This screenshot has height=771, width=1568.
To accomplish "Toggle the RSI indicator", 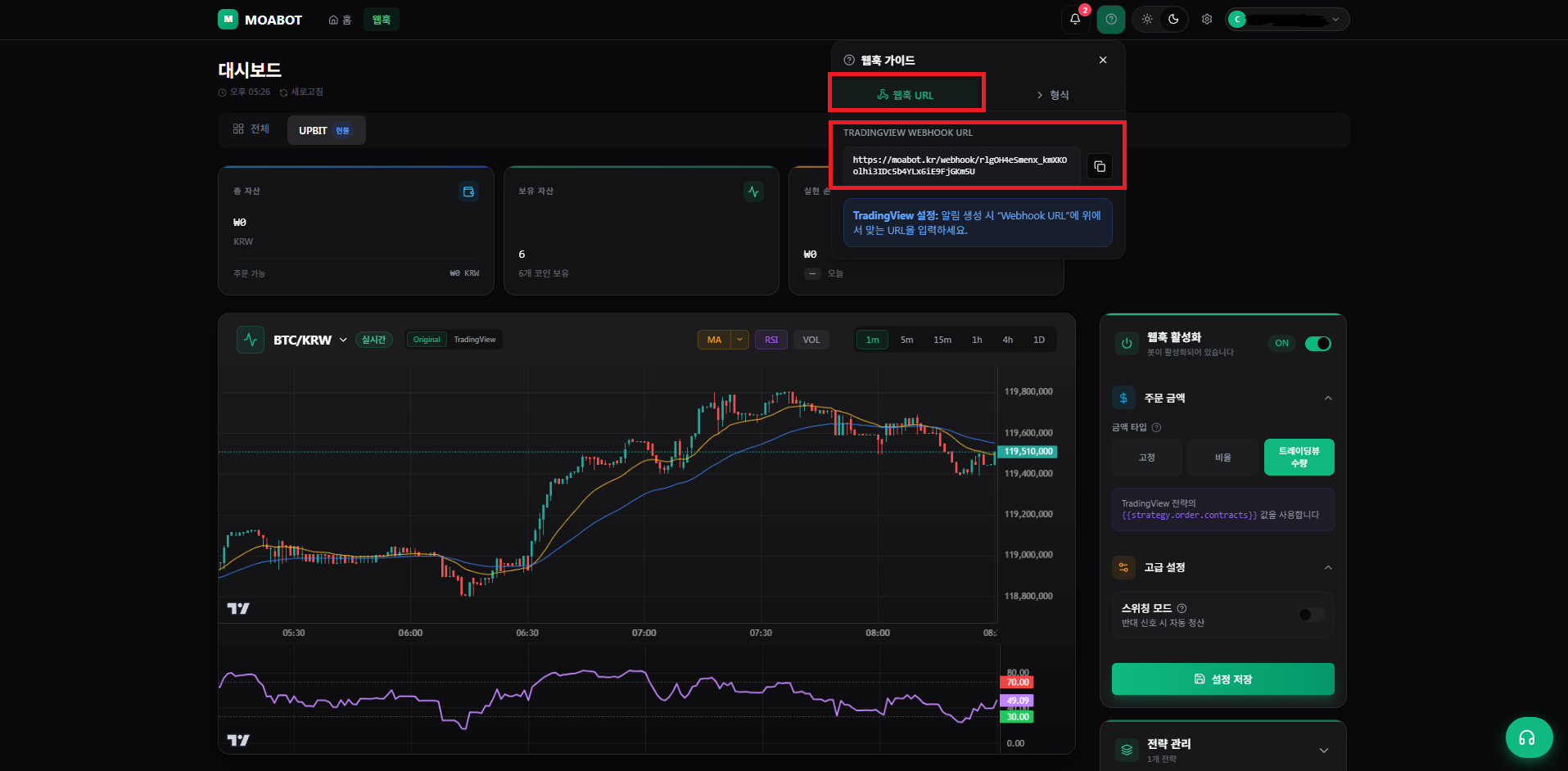I will [x=771, y=340].
